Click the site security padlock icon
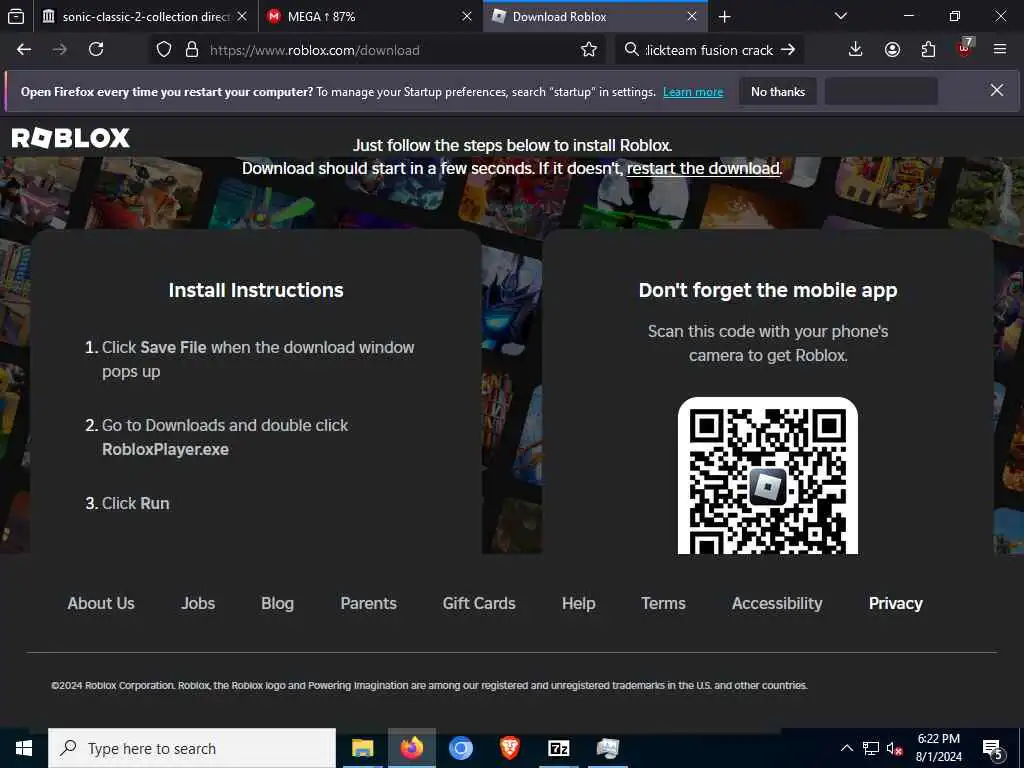 (191, 50)
